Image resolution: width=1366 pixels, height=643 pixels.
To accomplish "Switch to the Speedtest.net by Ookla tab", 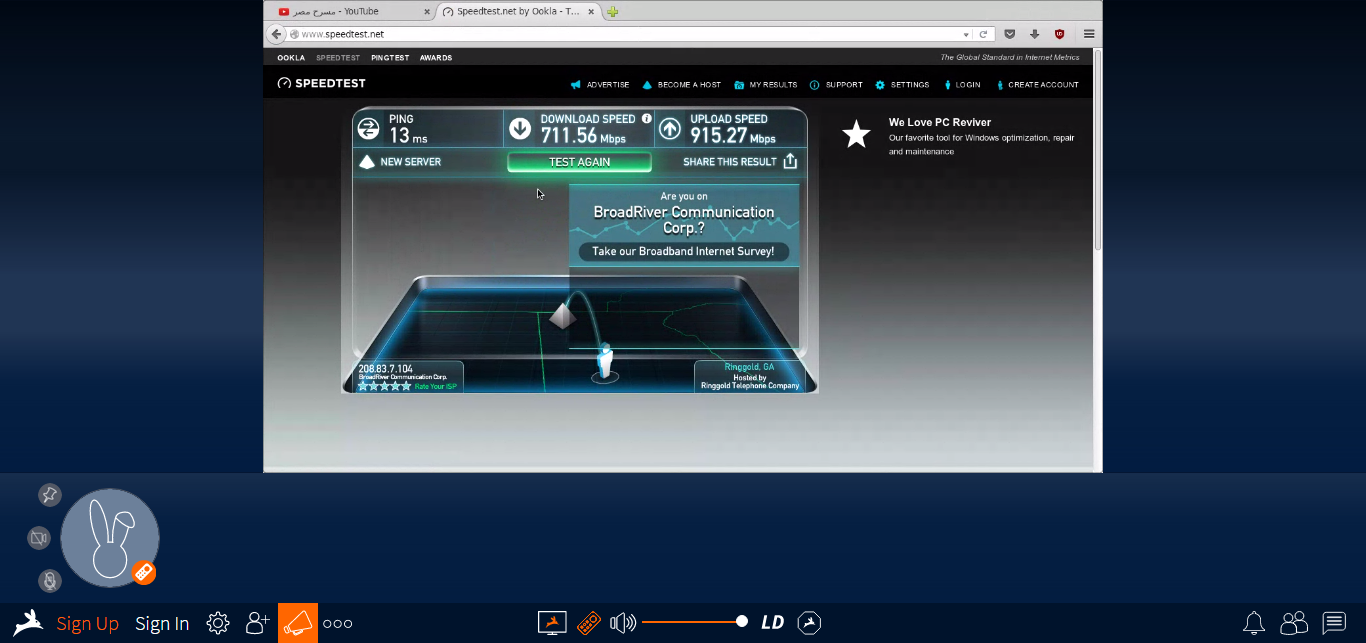I will click(519, 12).
